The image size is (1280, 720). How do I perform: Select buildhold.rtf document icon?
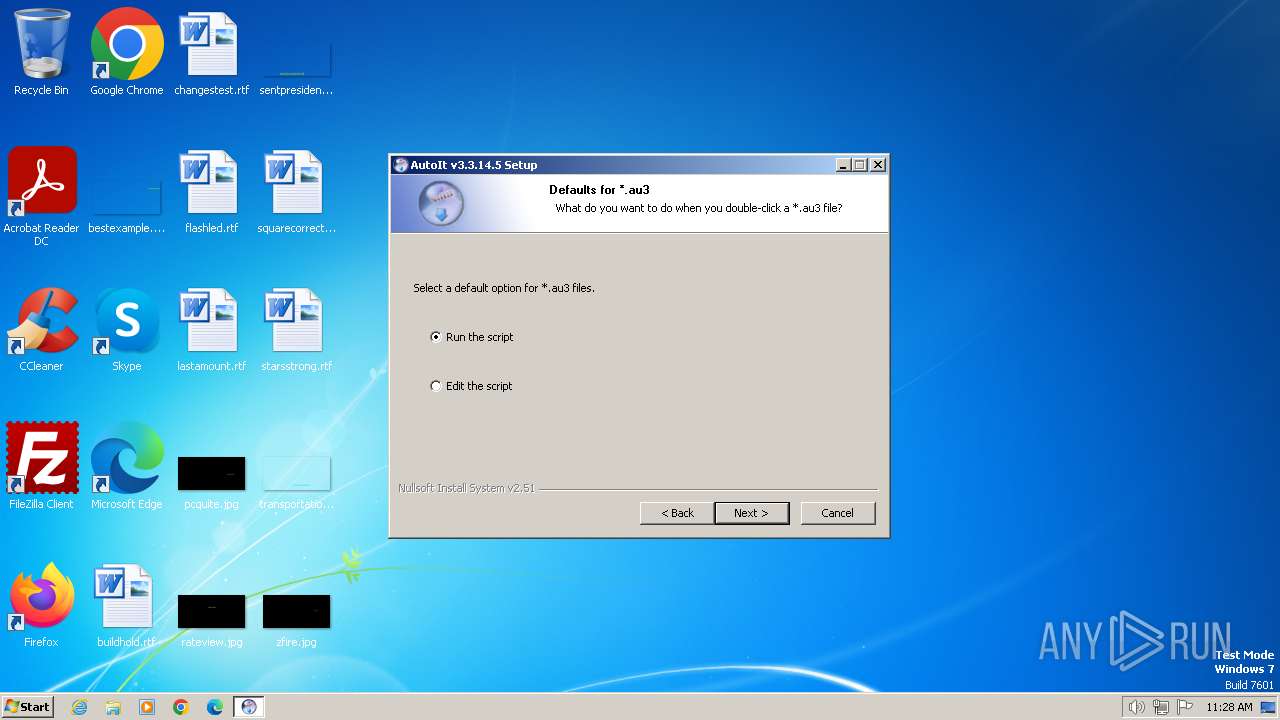click(x=127, y=605)
